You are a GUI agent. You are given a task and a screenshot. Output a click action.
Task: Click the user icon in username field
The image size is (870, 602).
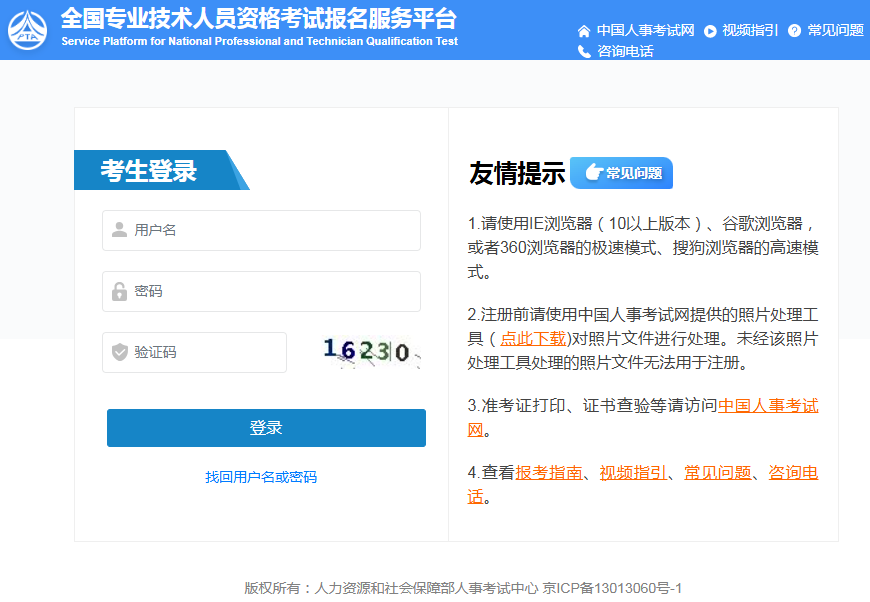[119, 230]
